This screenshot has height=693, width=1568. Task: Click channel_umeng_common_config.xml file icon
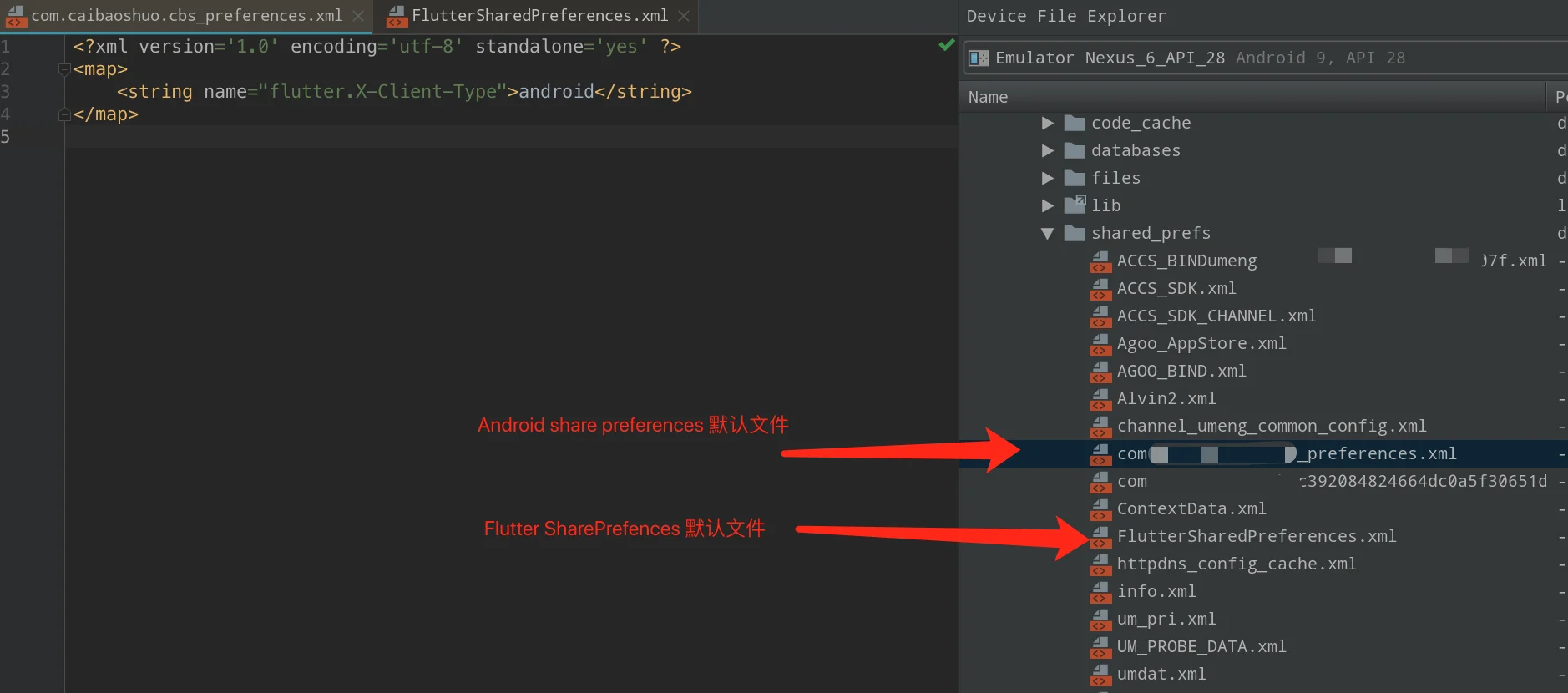pyautogui.click(x=1100, y=427)
